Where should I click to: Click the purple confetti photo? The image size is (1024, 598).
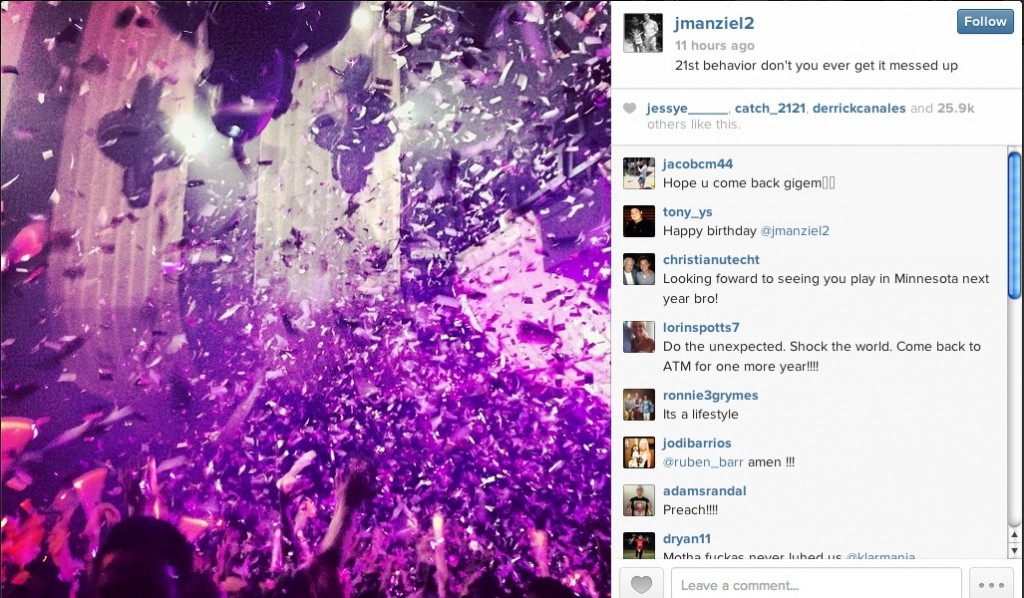tap(306, 299)
